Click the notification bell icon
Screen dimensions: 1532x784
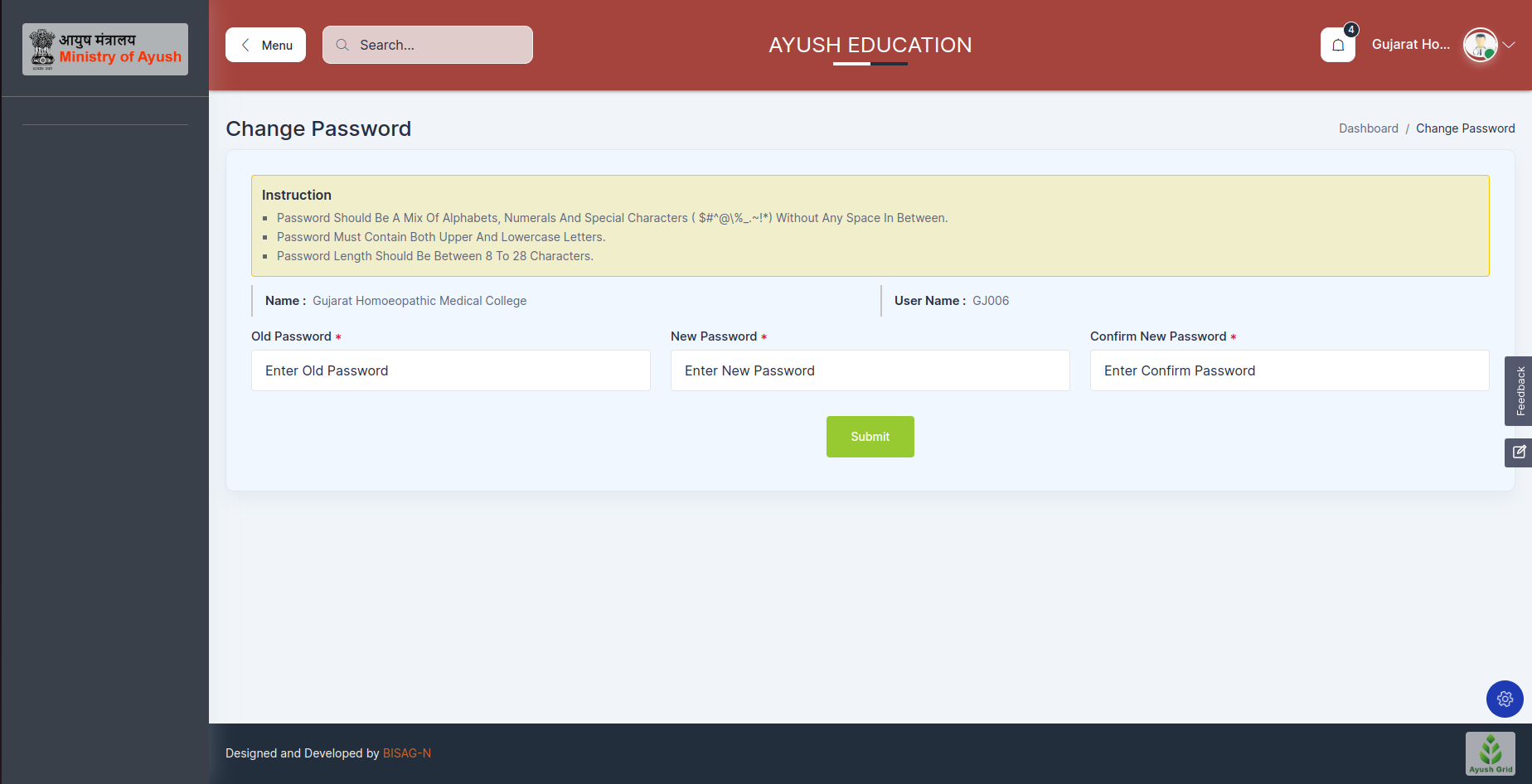pyautogui.click(x=1337, y=46)
